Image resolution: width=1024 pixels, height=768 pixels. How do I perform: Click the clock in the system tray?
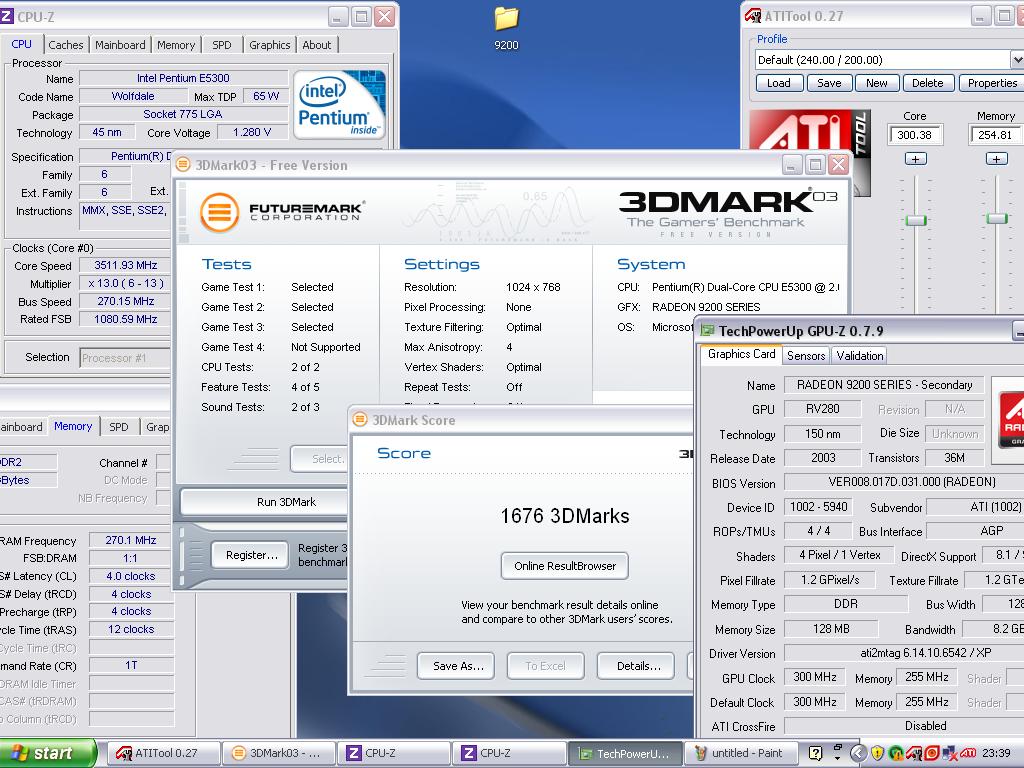tap(997, 753)
